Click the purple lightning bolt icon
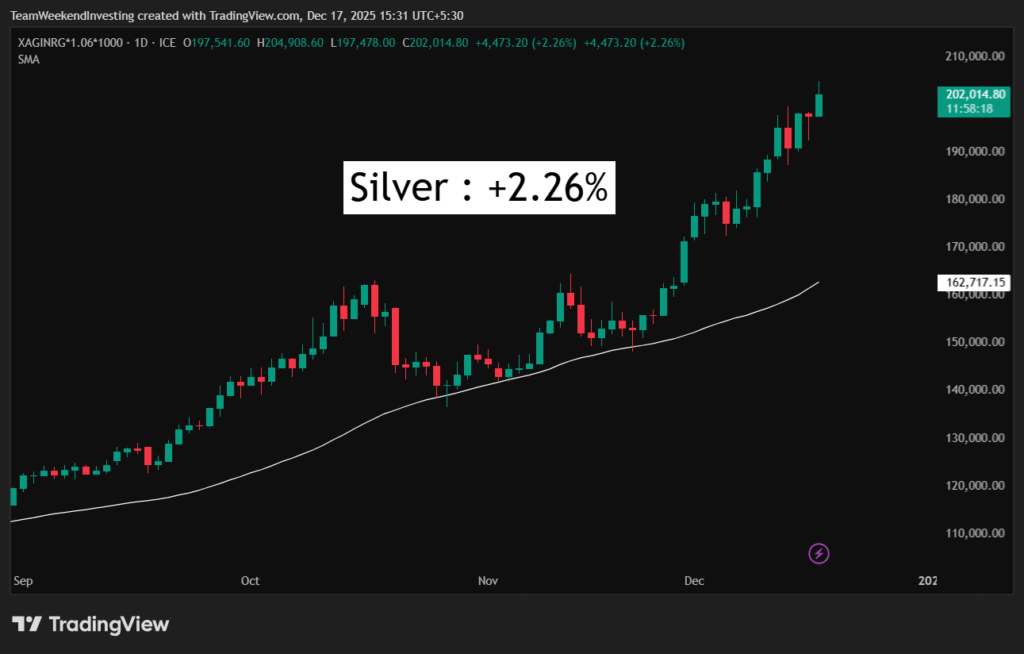 click(x=819, y=553)
